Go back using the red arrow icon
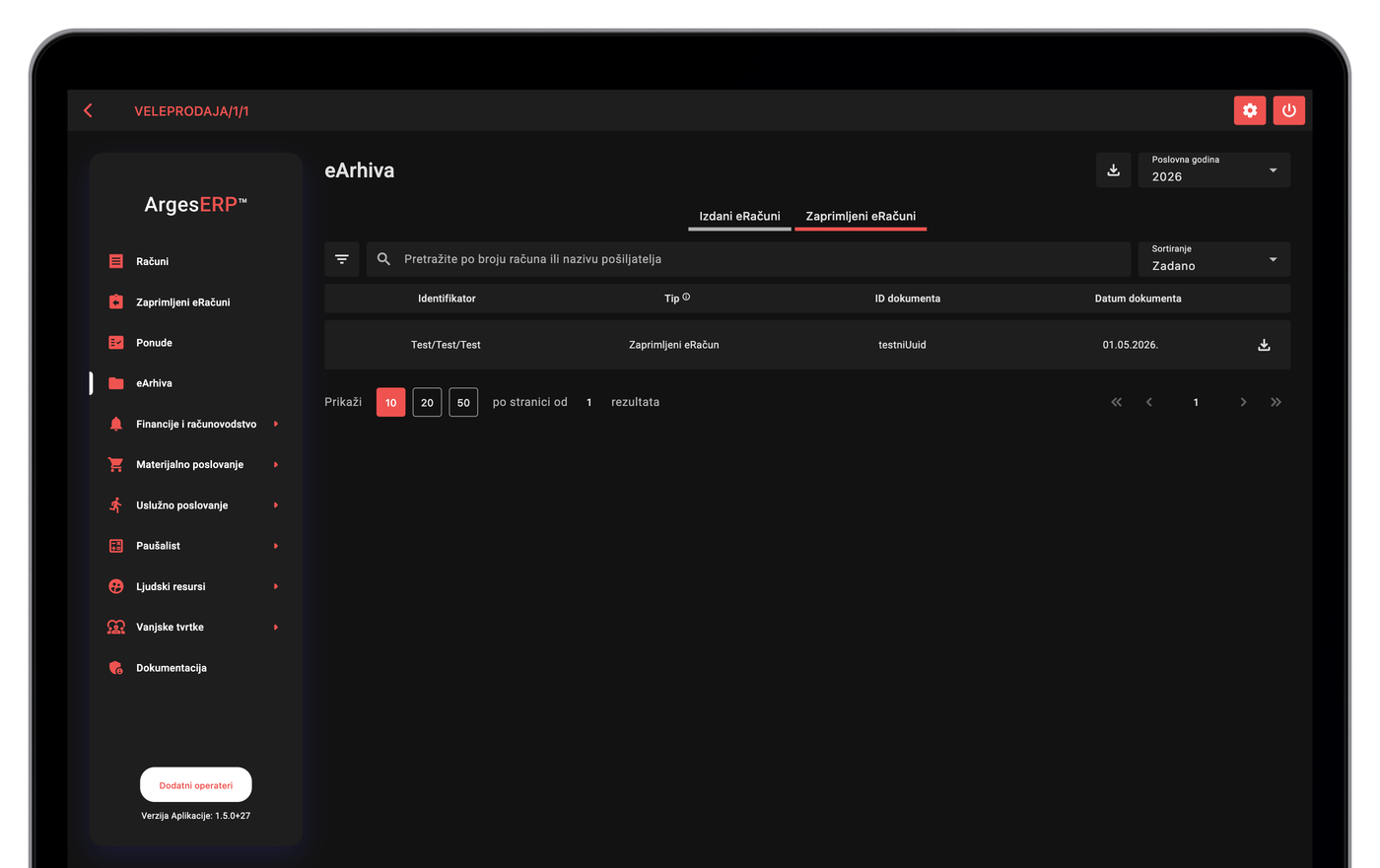 [89, 110]
